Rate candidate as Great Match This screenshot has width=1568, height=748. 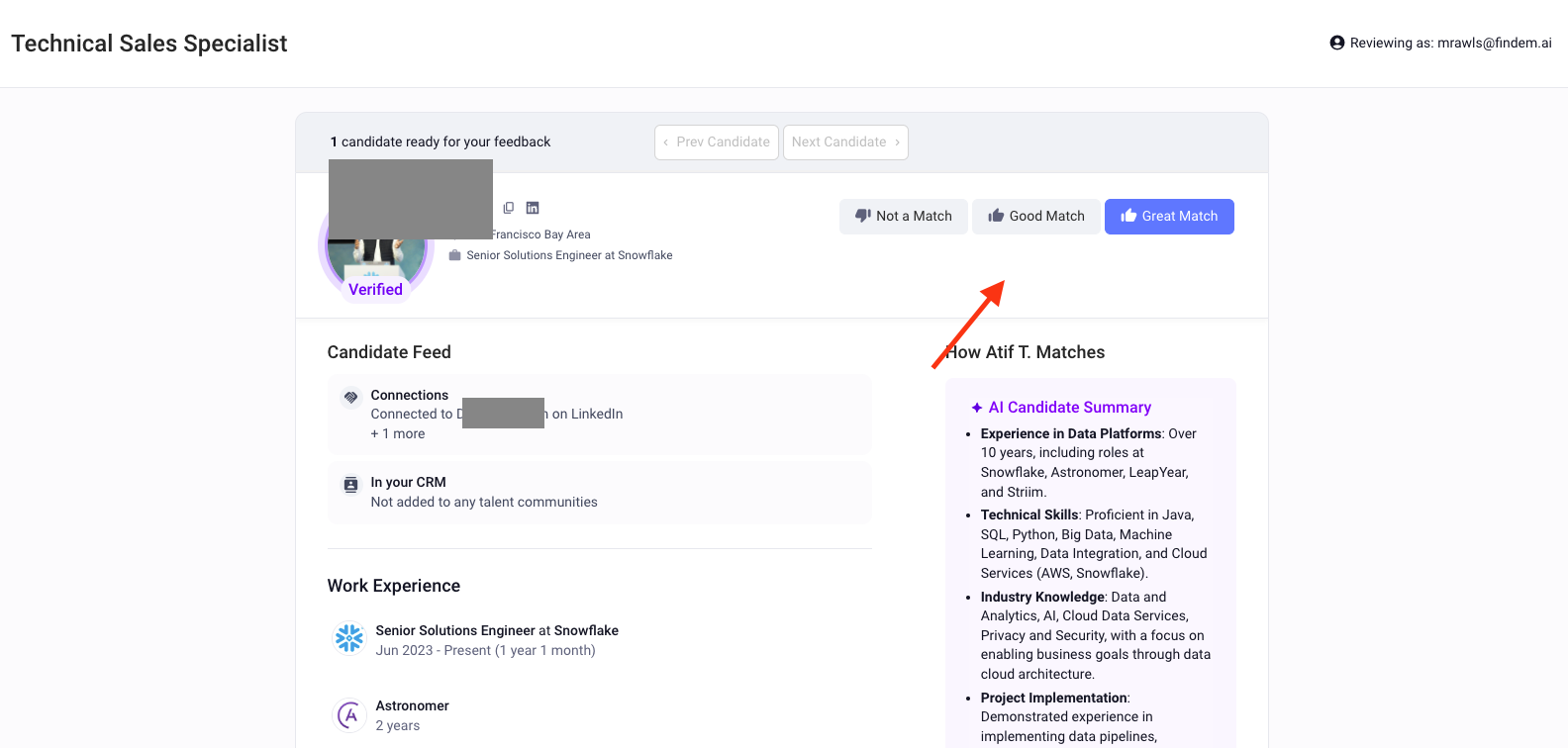(x=1169, y=217)
